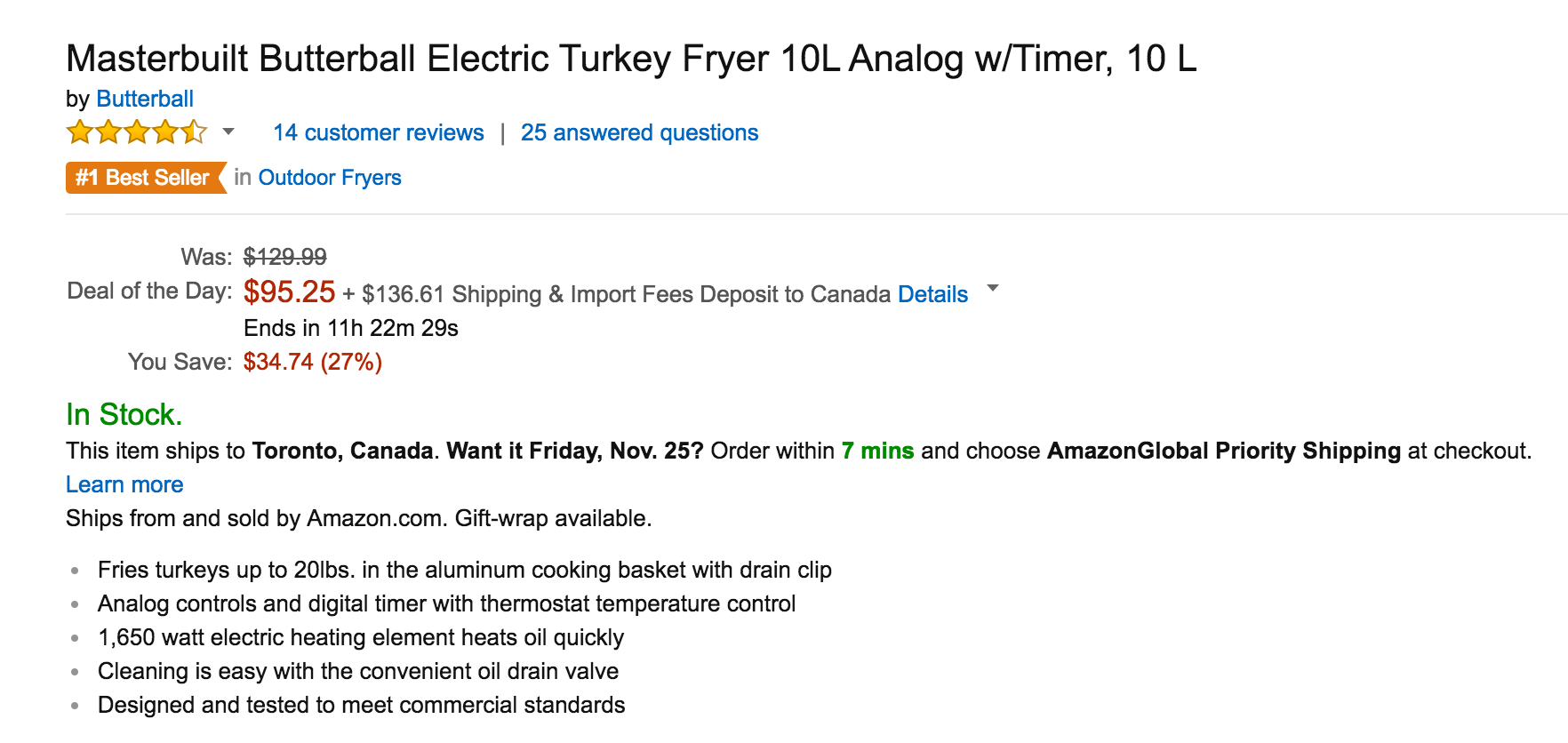This screenshot has height=743, width=1568.
Task: Click the $34.74 (27%) savings amount
Action: point(313,362)
